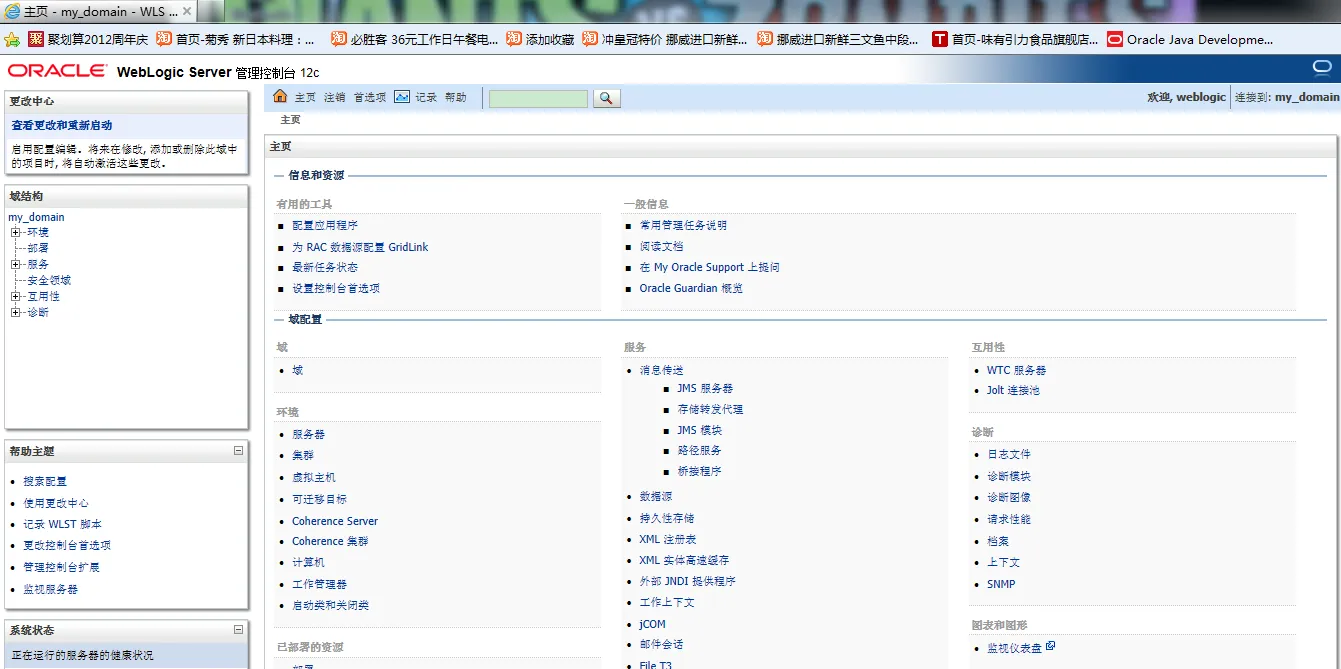Open 挪威进口新鲜三文鱼中段 bookmark

(838, 40)
